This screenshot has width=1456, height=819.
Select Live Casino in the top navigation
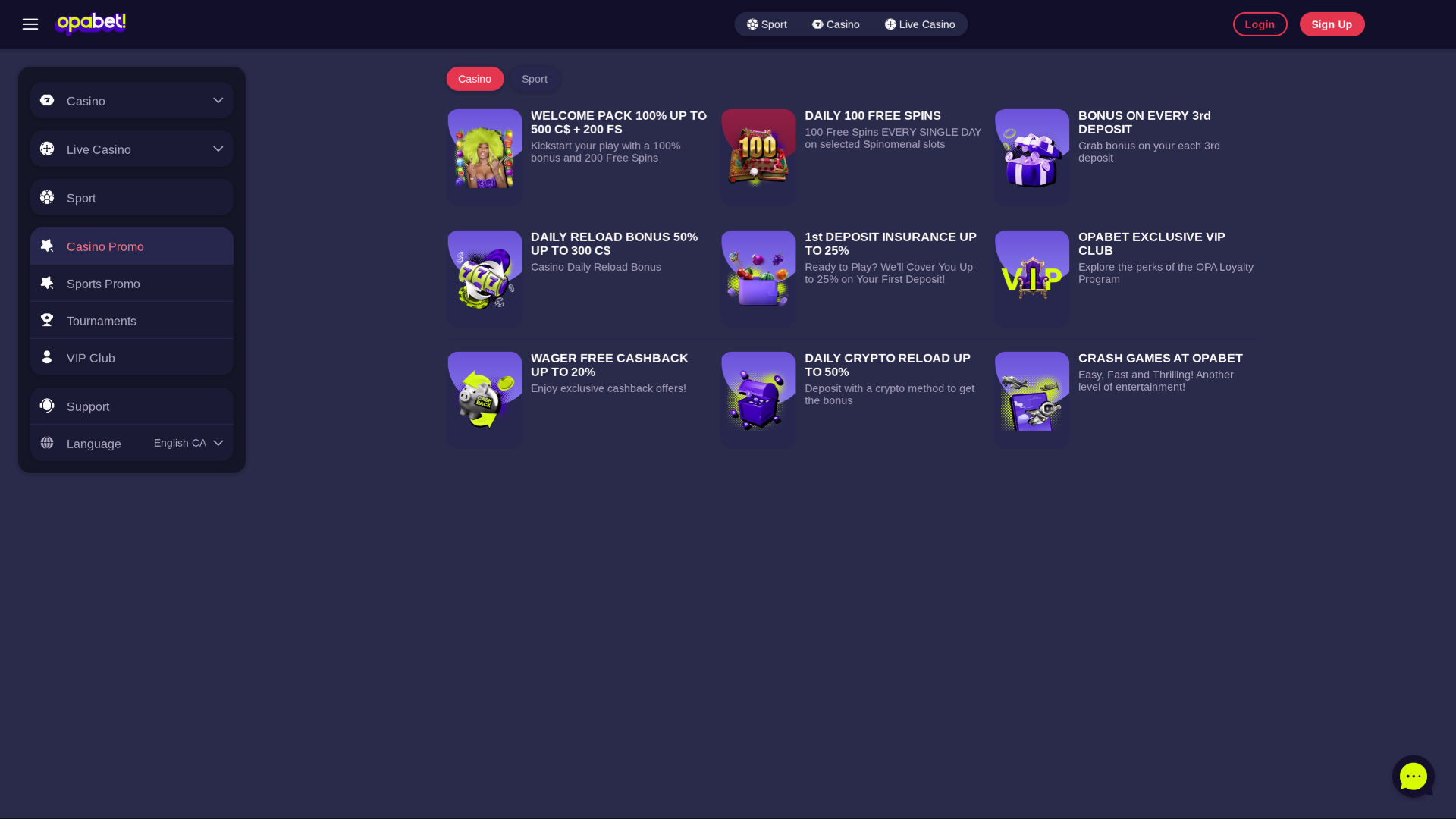point(920,24)
